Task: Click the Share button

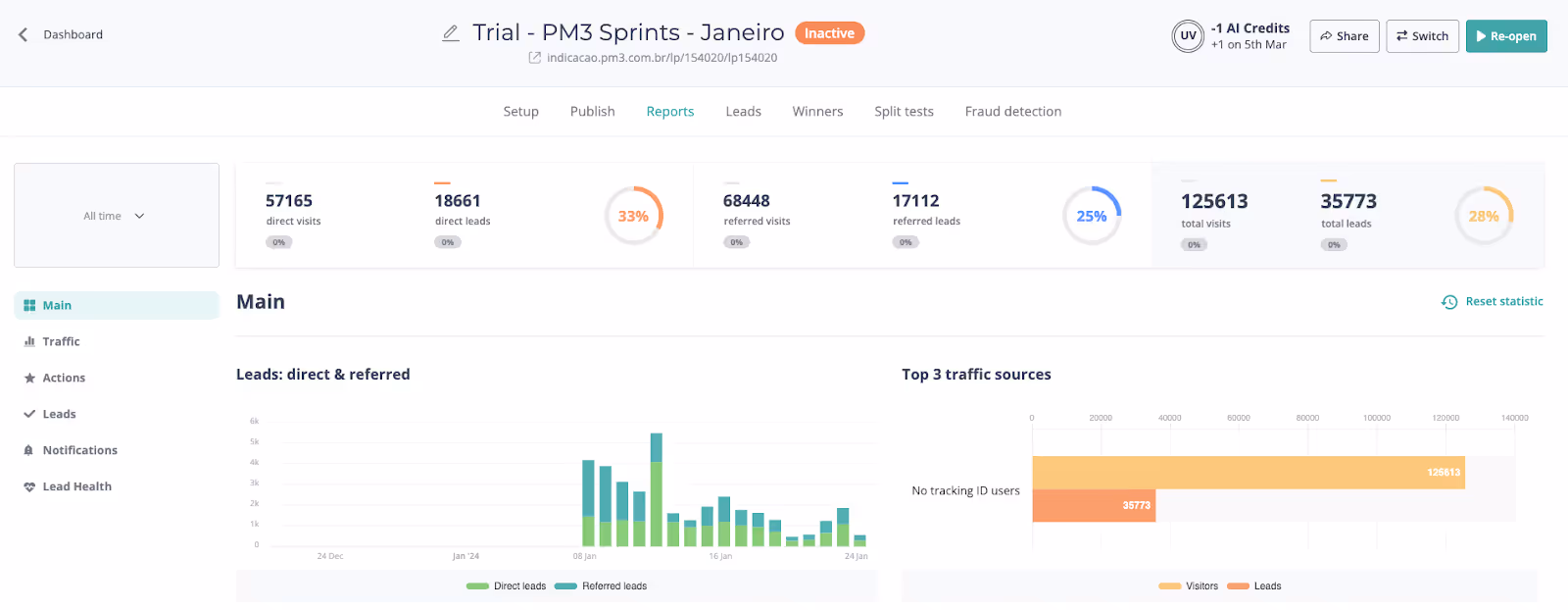Action: point(1345,36)
